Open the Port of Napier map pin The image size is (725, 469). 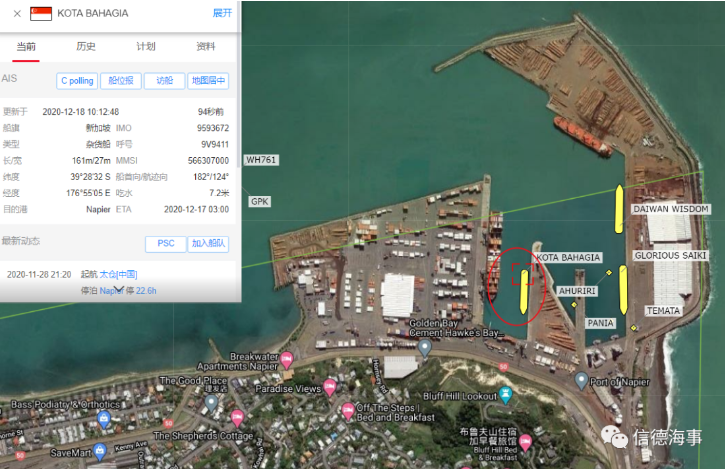pos(582,381)
